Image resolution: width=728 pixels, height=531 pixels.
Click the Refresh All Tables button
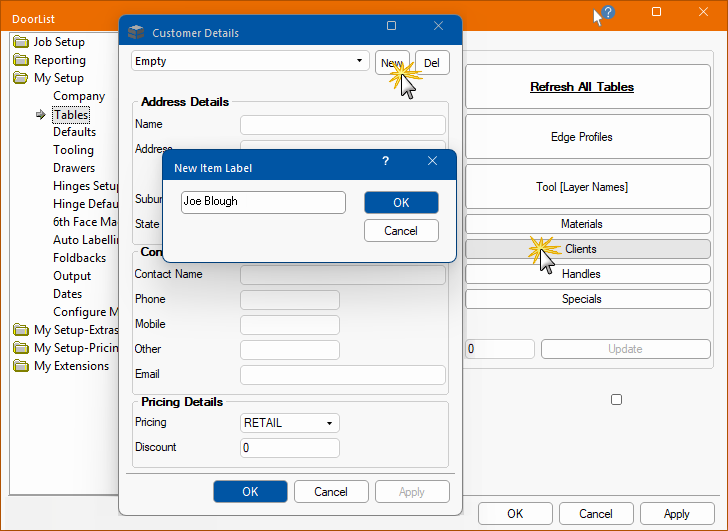(x=581, y=87)
